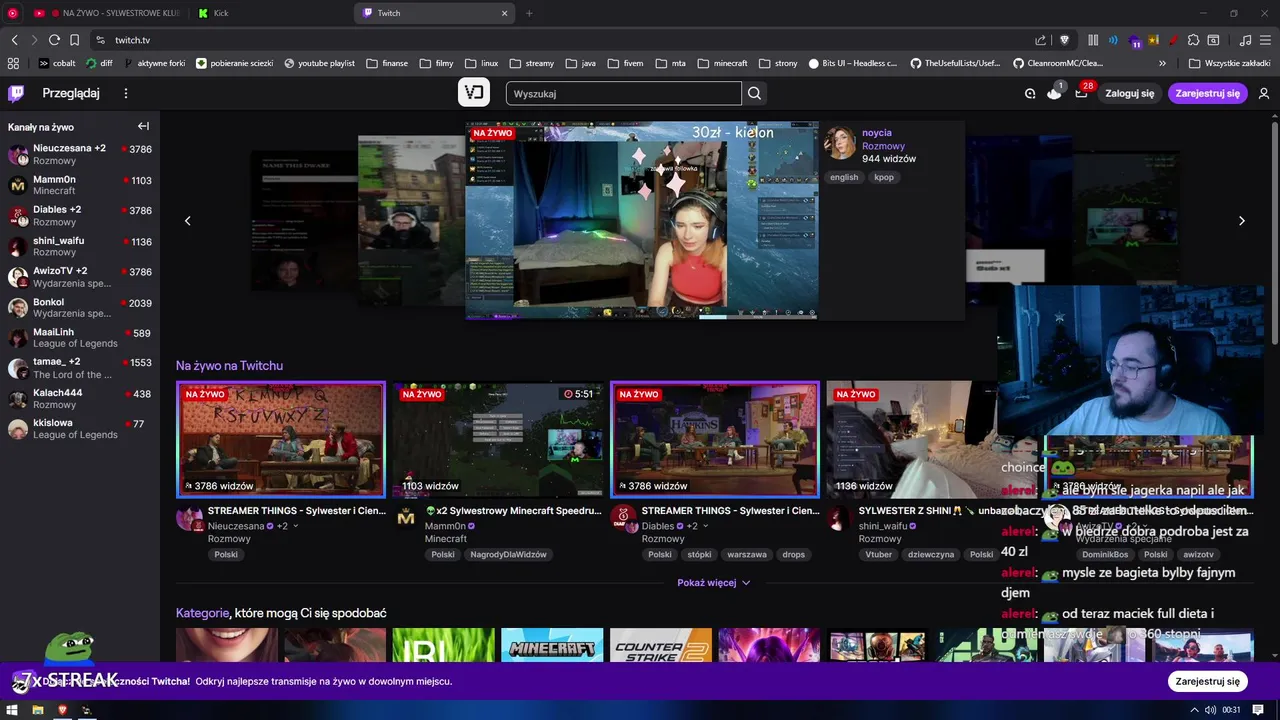Open site settings icon in address bar
Screen dimensions: 1280x720
[x=100, y=40]
